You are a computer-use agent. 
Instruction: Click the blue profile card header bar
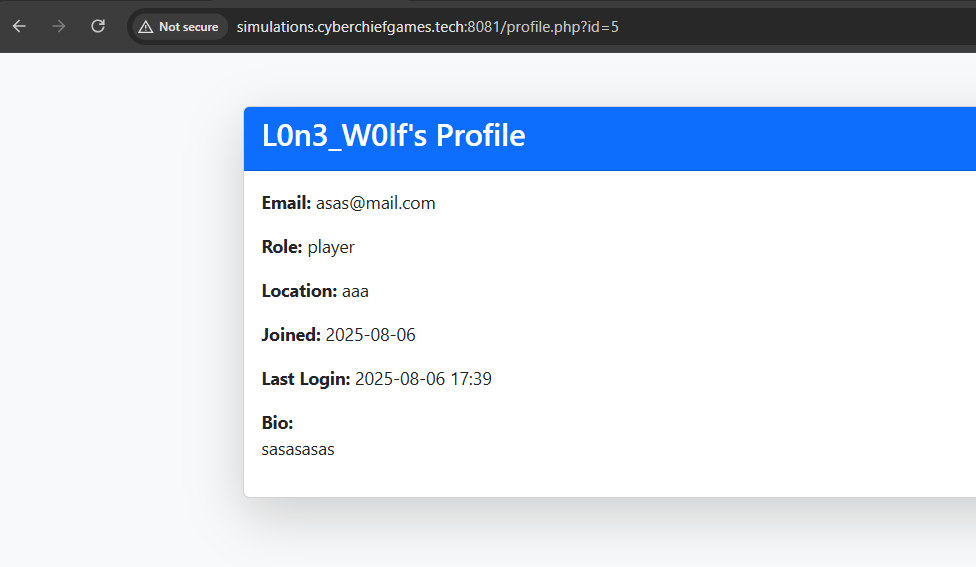coord(610,138)
